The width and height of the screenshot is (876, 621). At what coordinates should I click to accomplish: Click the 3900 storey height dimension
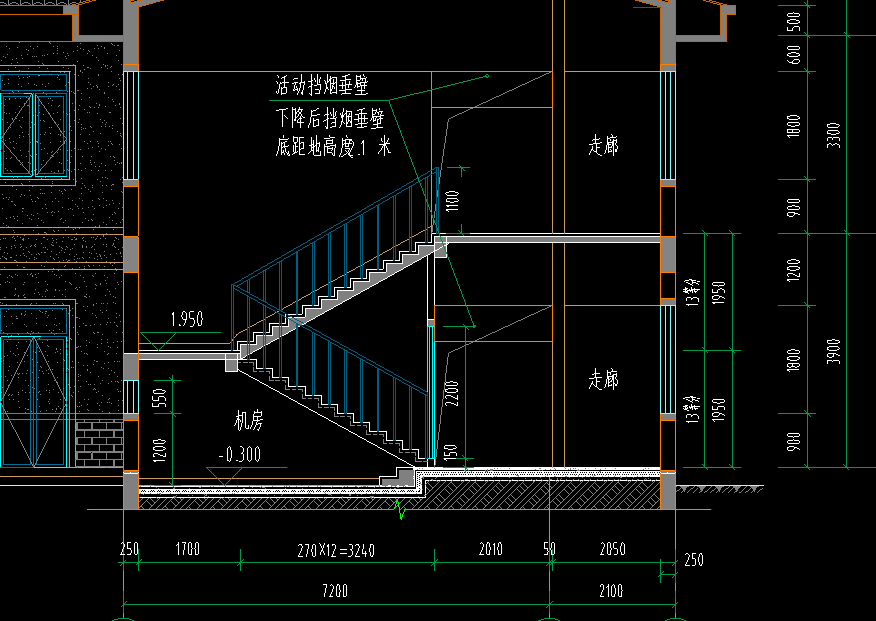point(833,351)
